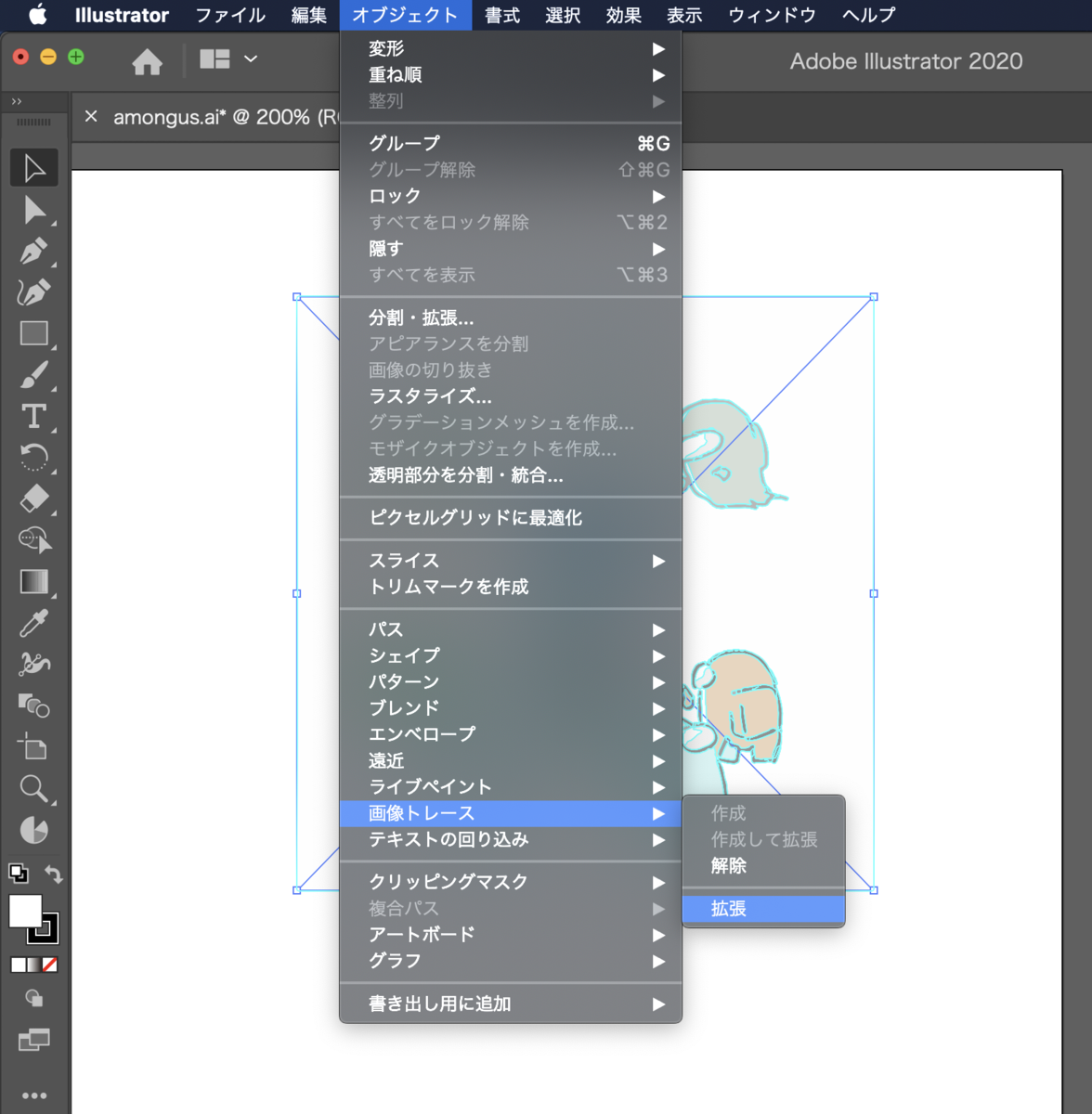The image size is (1092, 1114).
Task: Open the Arrange Documents dropdown chevron
Action: coord(251,58)
